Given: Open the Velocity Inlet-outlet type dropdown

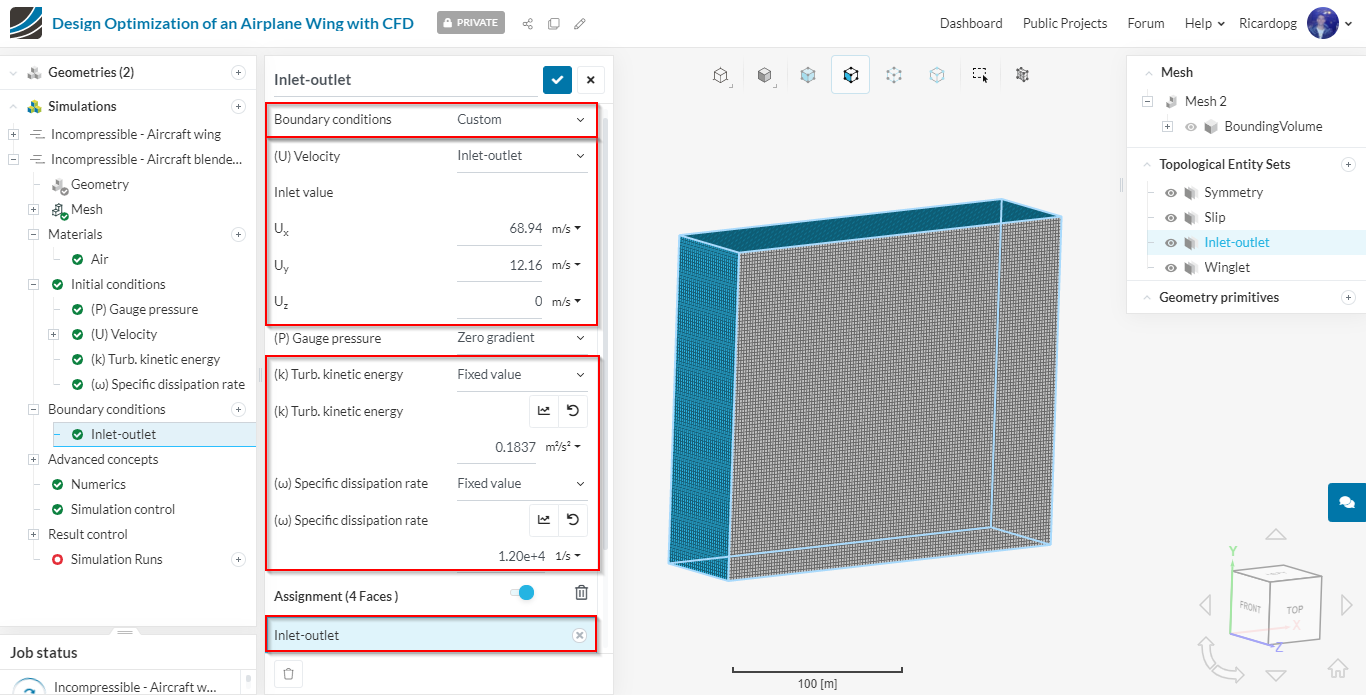Looking at the screenshot, I should point(522,155).
